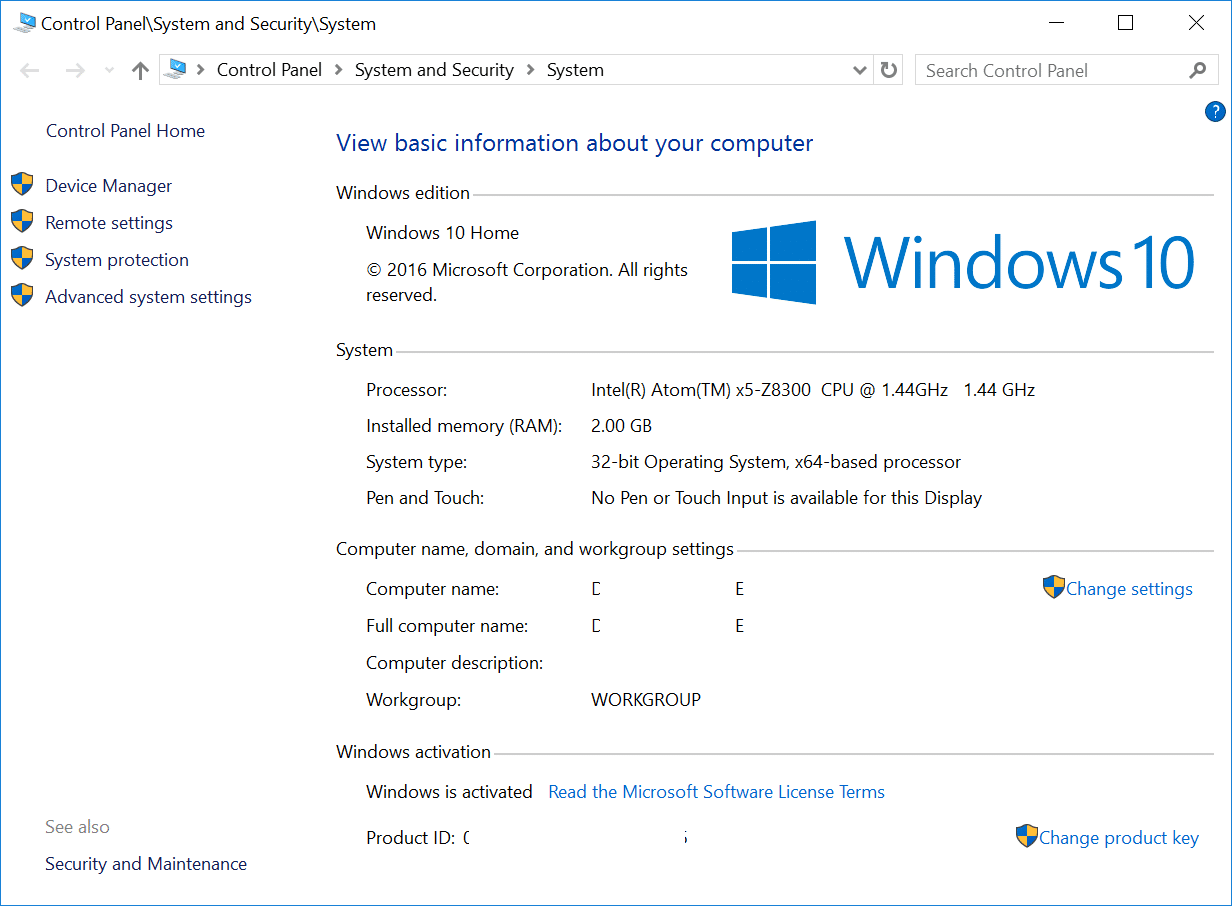Expand the chevron after Control Panel breadcrumb
The image size is (1232, 906).
click(x=338, y=70)
